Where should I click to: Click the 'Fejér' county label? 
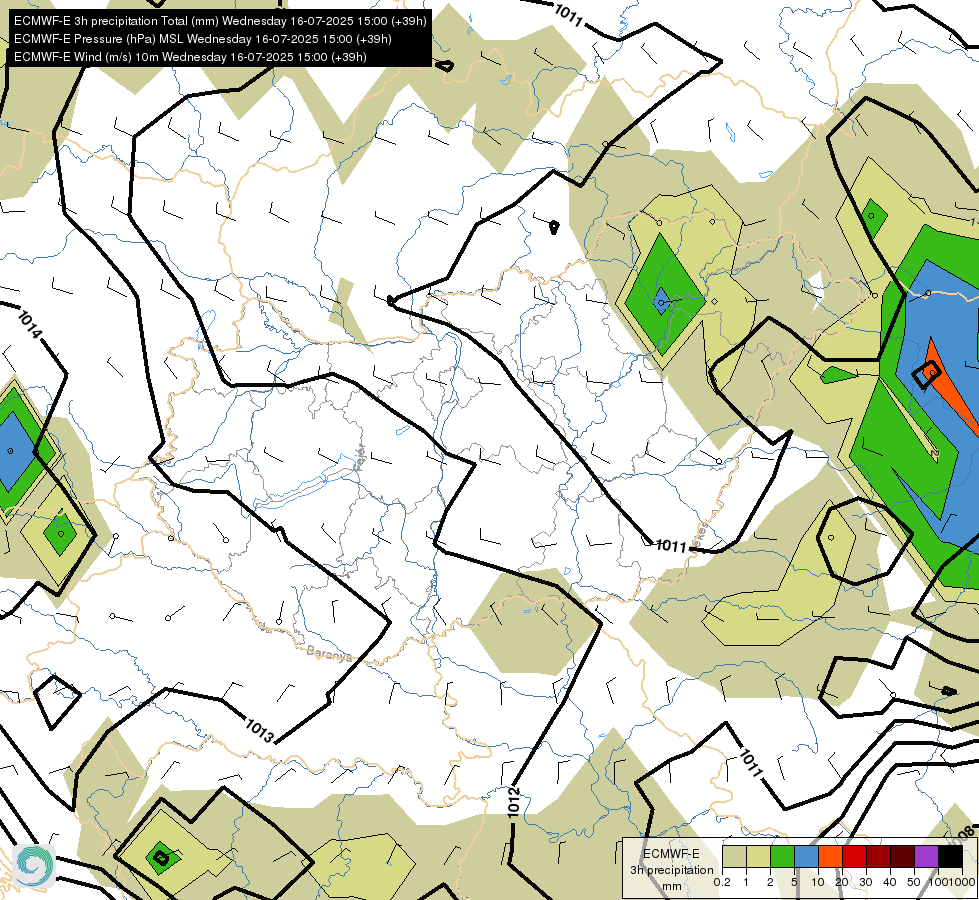pyautogui.click(x=360, y=459)
